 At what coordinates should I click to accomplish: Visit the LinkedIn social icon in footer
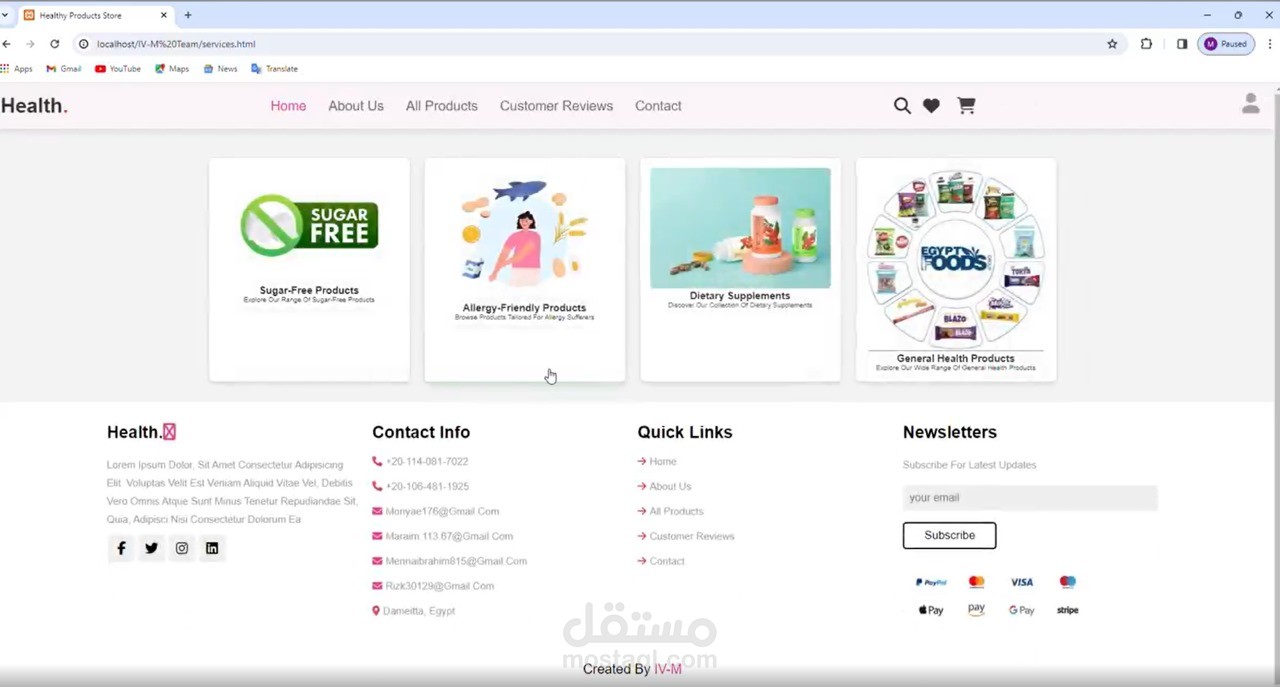coord(212,548)
